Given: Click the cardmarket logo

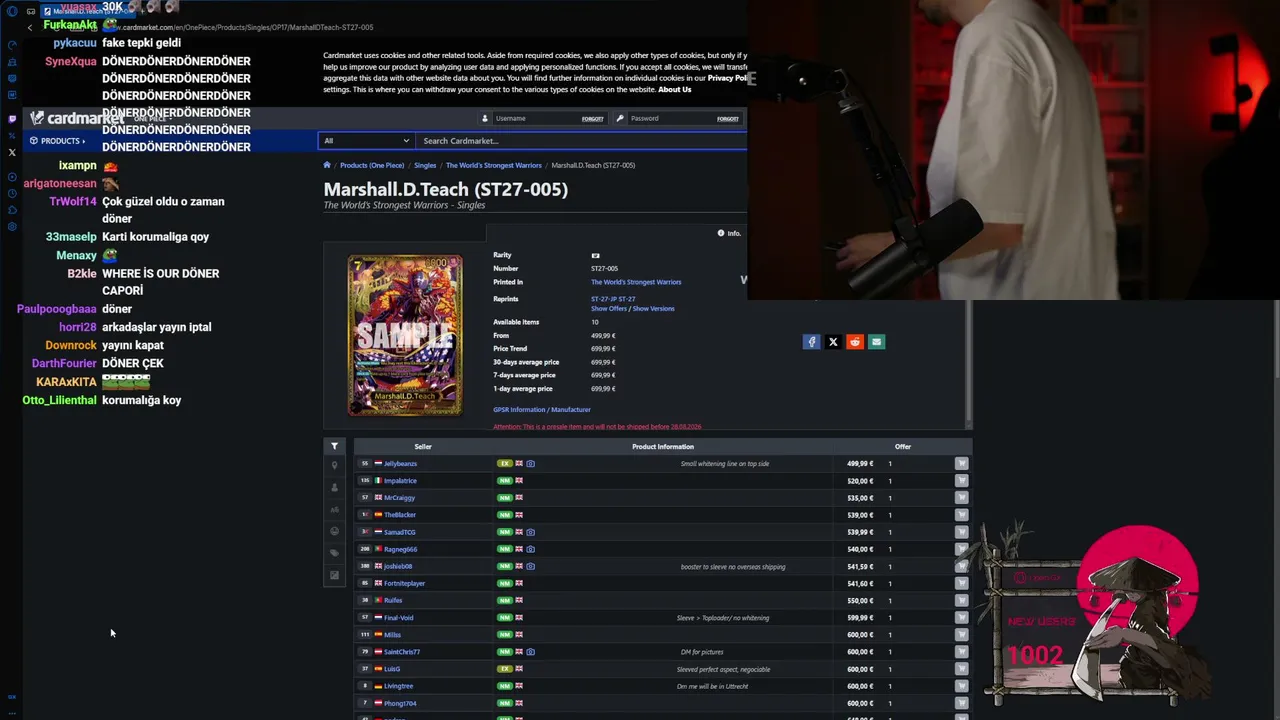Looking at the screenshot, I should click(77, 119).
